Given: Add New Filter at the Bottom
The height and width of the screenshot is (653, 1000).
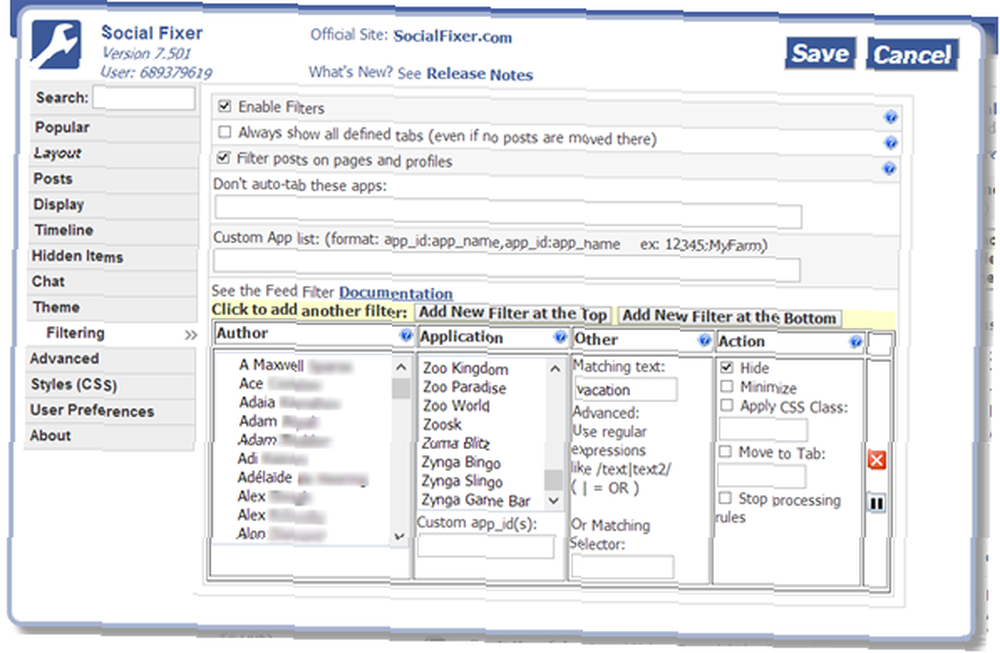Looking at the screenshot, I should point(730,316).
